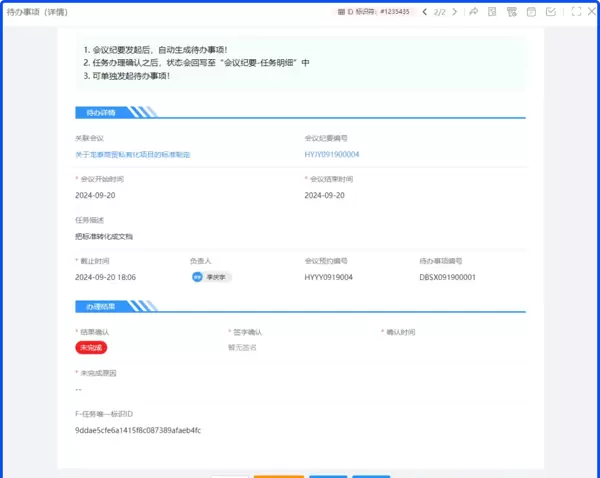Go to the next record arrow
600x478 pixels.
tap(455, 12)
